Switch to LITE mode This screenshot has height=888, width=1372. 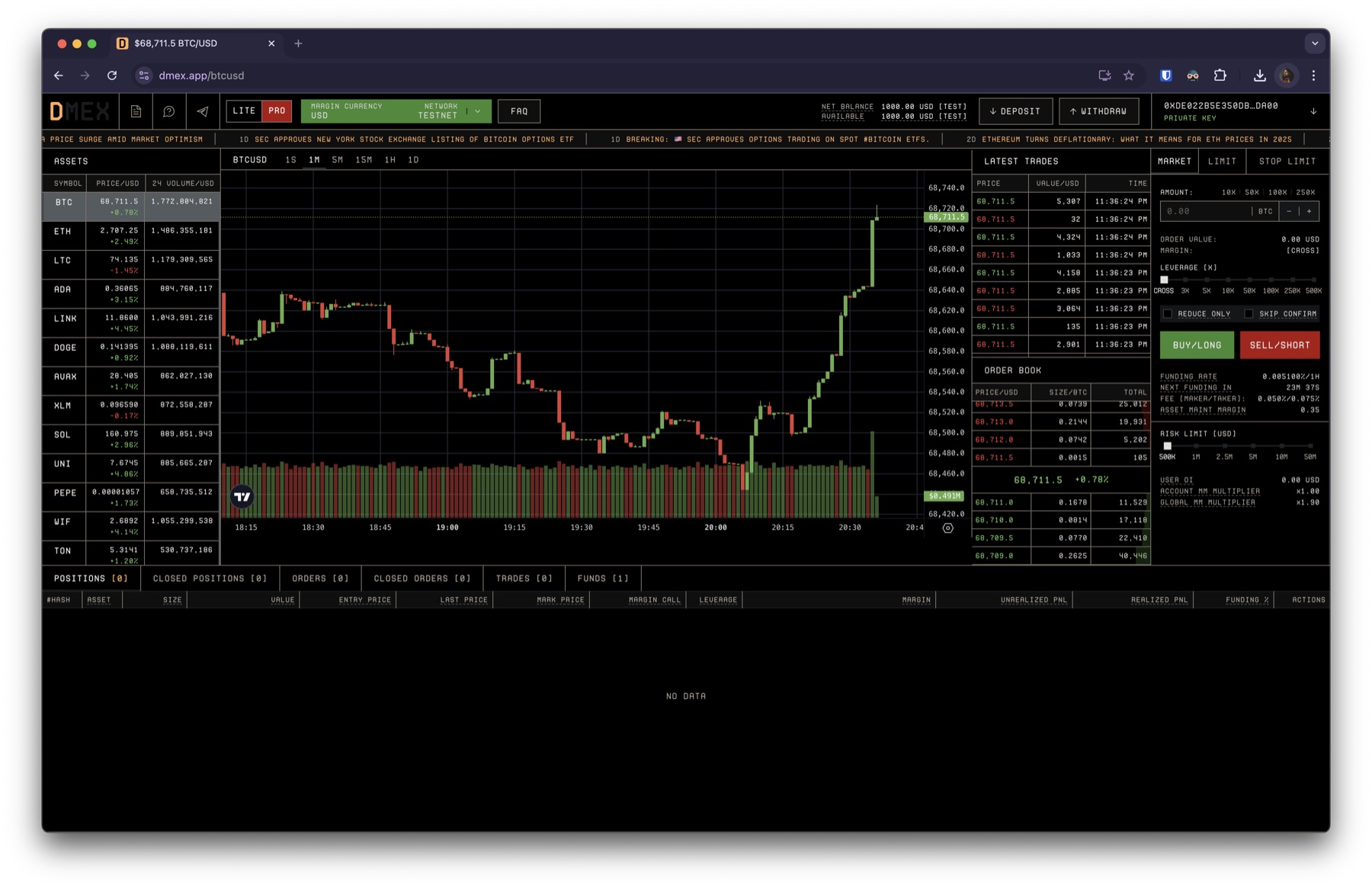tap(244, 111)
